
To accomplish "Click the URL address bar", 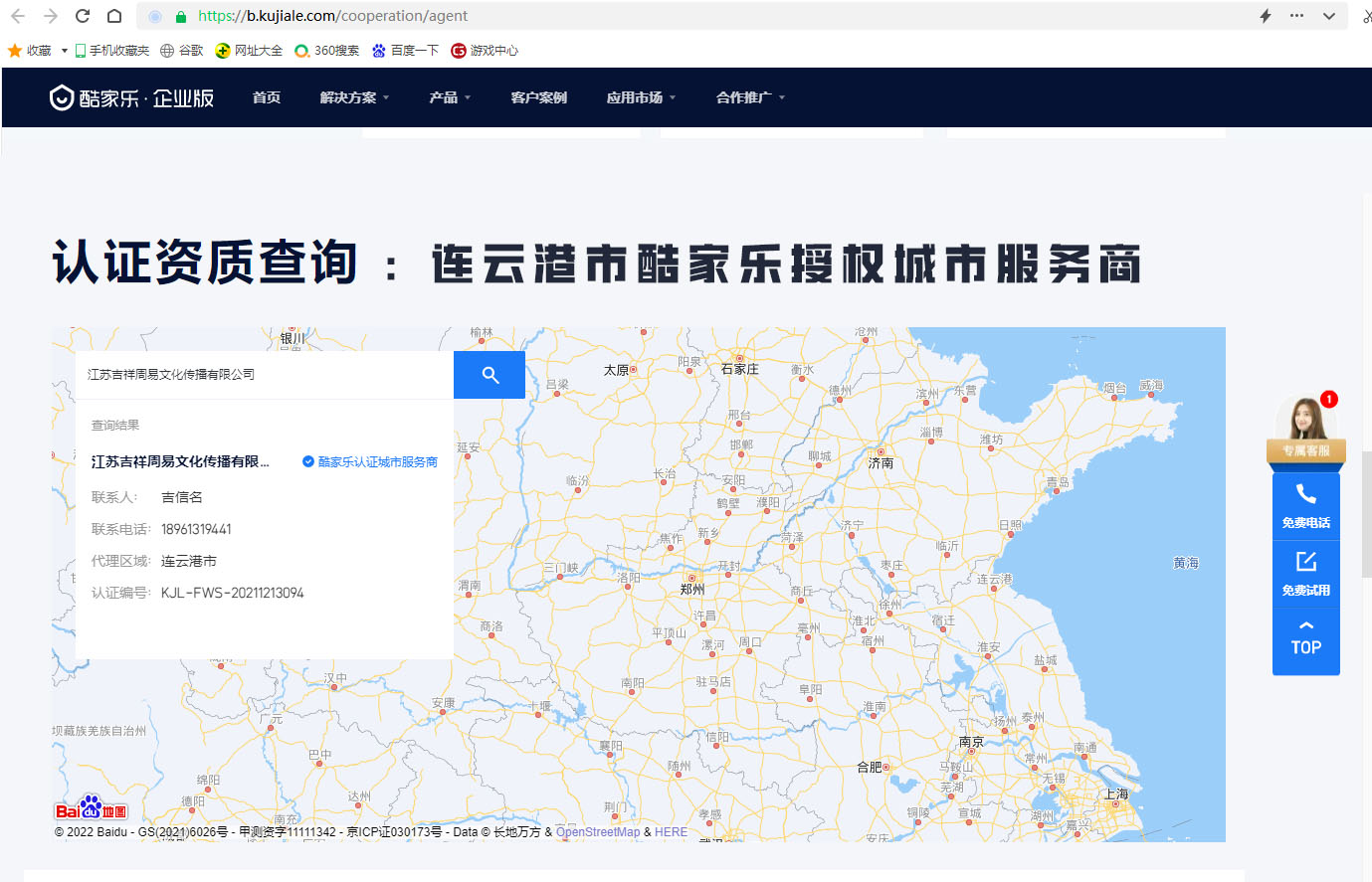I will [696, 16].
